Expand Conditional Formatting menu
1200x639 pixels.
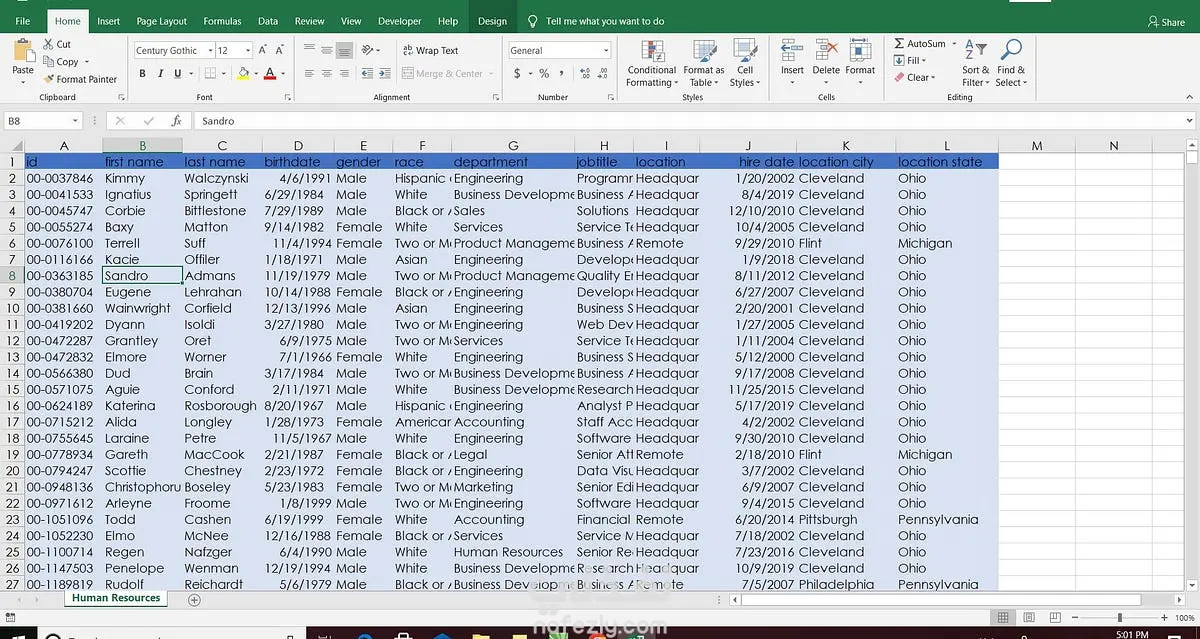click(x=652, y=64)
